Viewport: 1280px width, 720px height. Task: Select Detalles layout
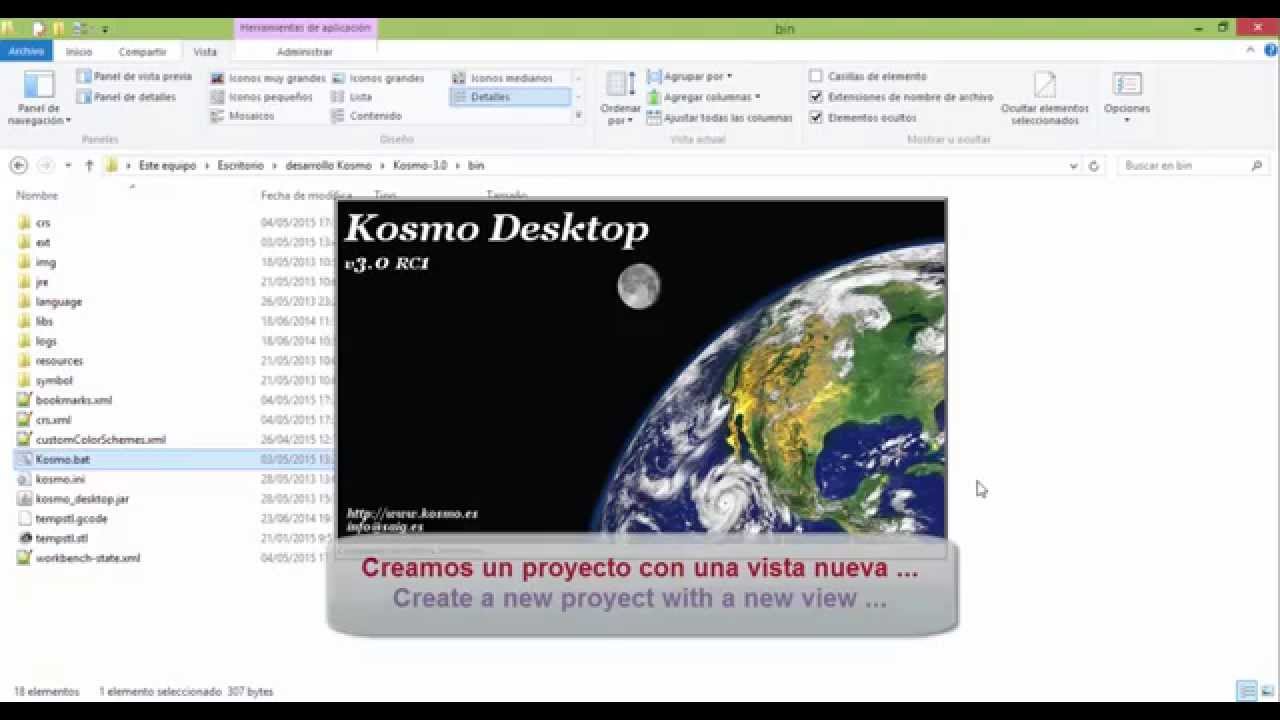[510, 97]
